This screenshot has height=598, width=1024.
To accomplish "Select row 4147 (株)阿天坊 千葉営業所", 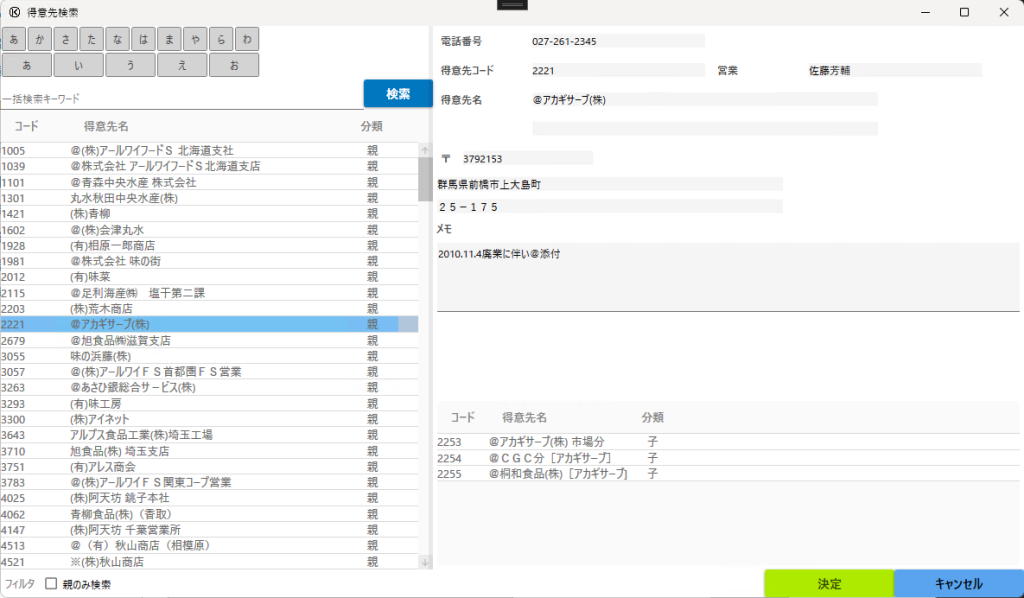I will (209, 530).
